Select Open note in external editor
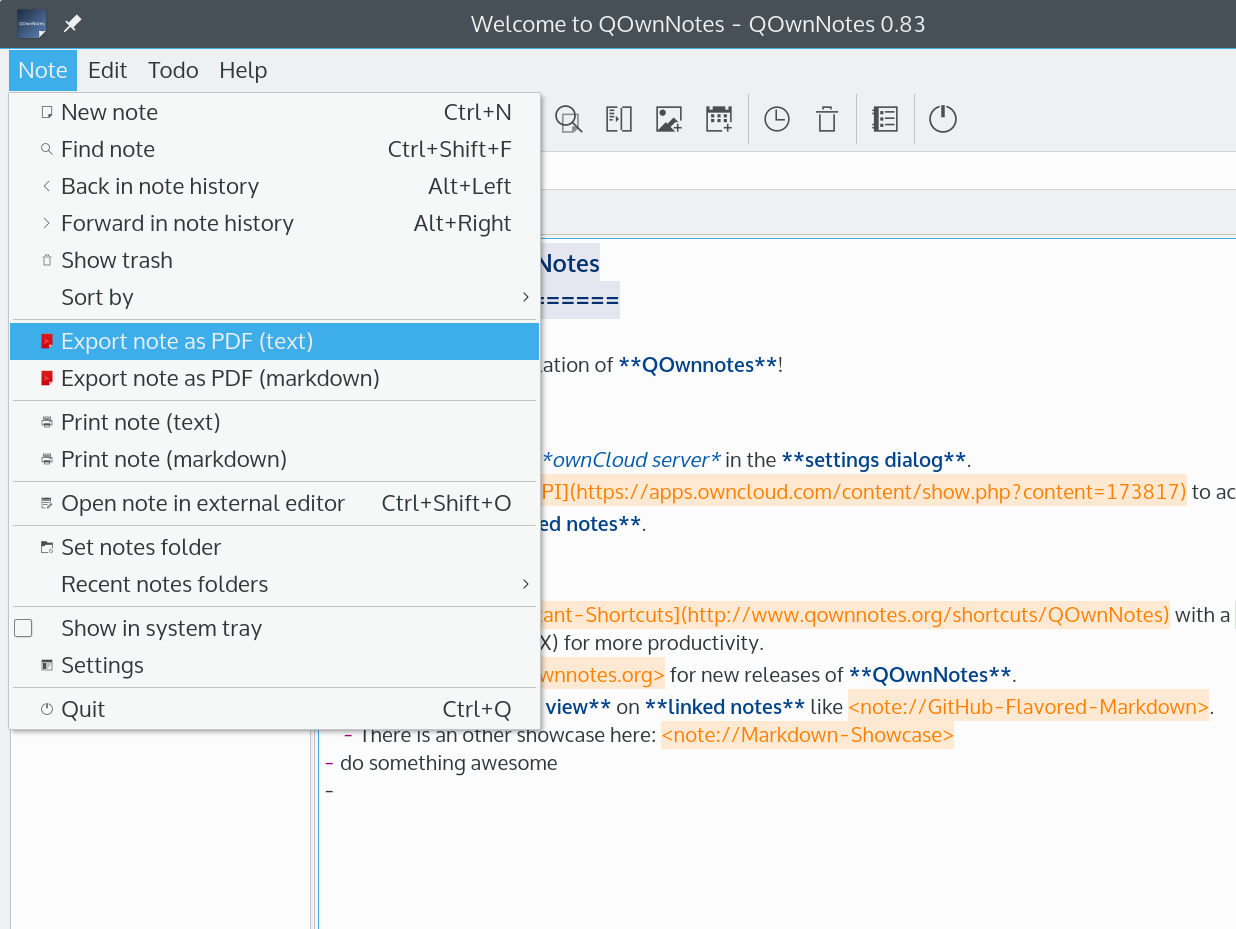Screen dimensions: 1236x929 274,503
